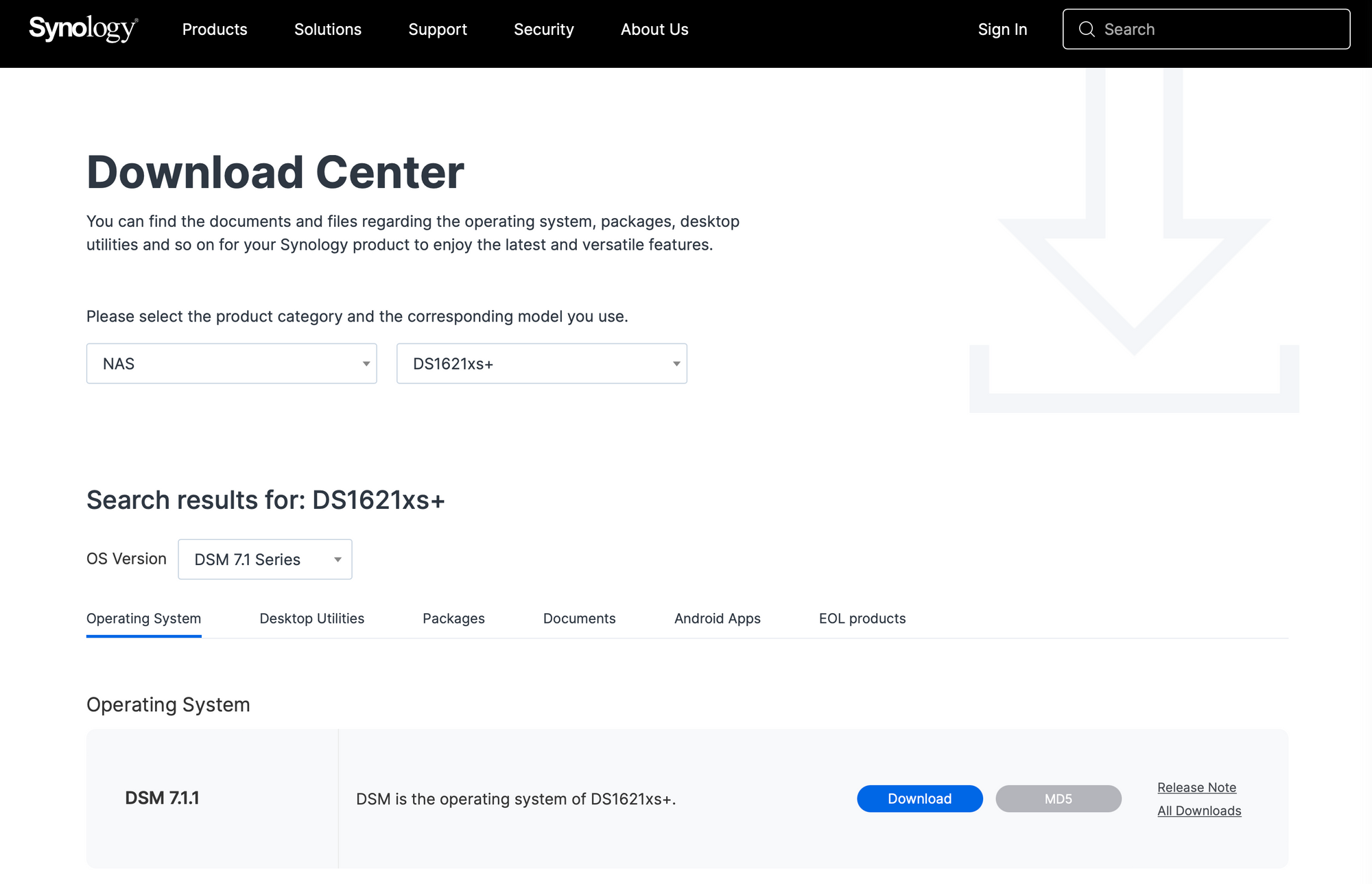
Task: Click the Synology logo
Action: click(83, 29)
